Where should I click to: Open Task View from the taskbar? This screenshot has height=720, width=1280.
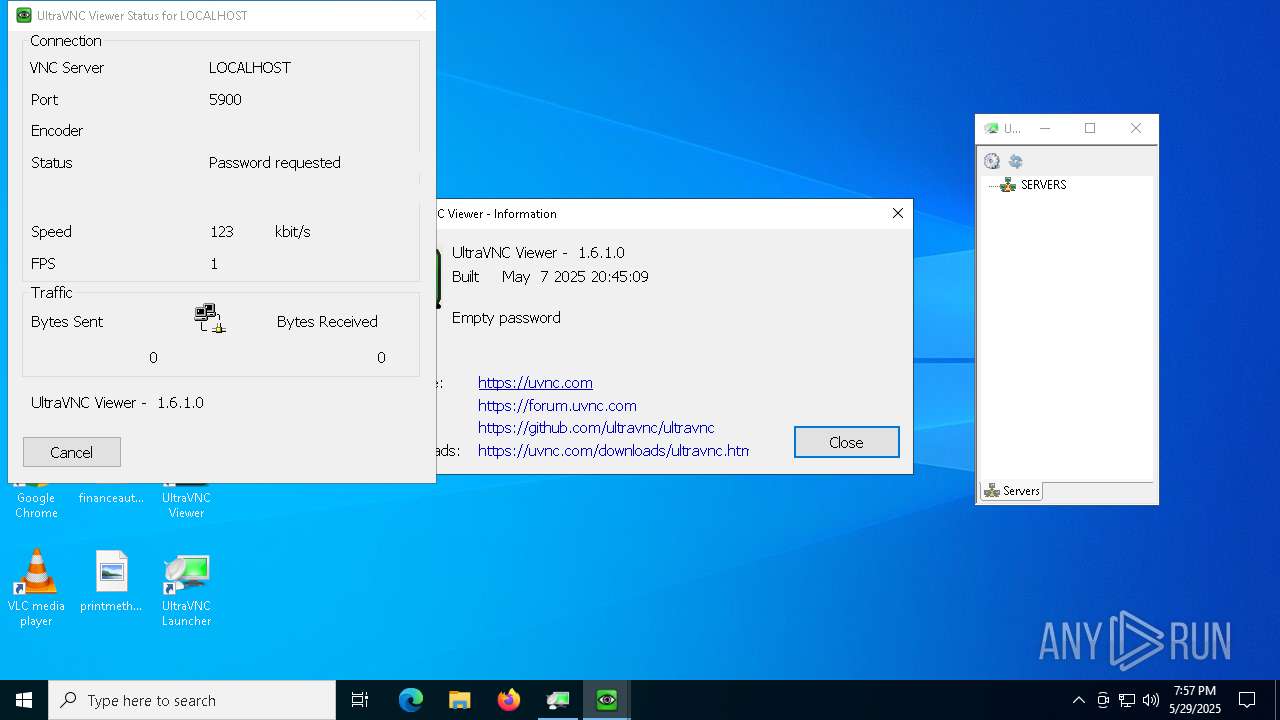(x=360, y=700)
